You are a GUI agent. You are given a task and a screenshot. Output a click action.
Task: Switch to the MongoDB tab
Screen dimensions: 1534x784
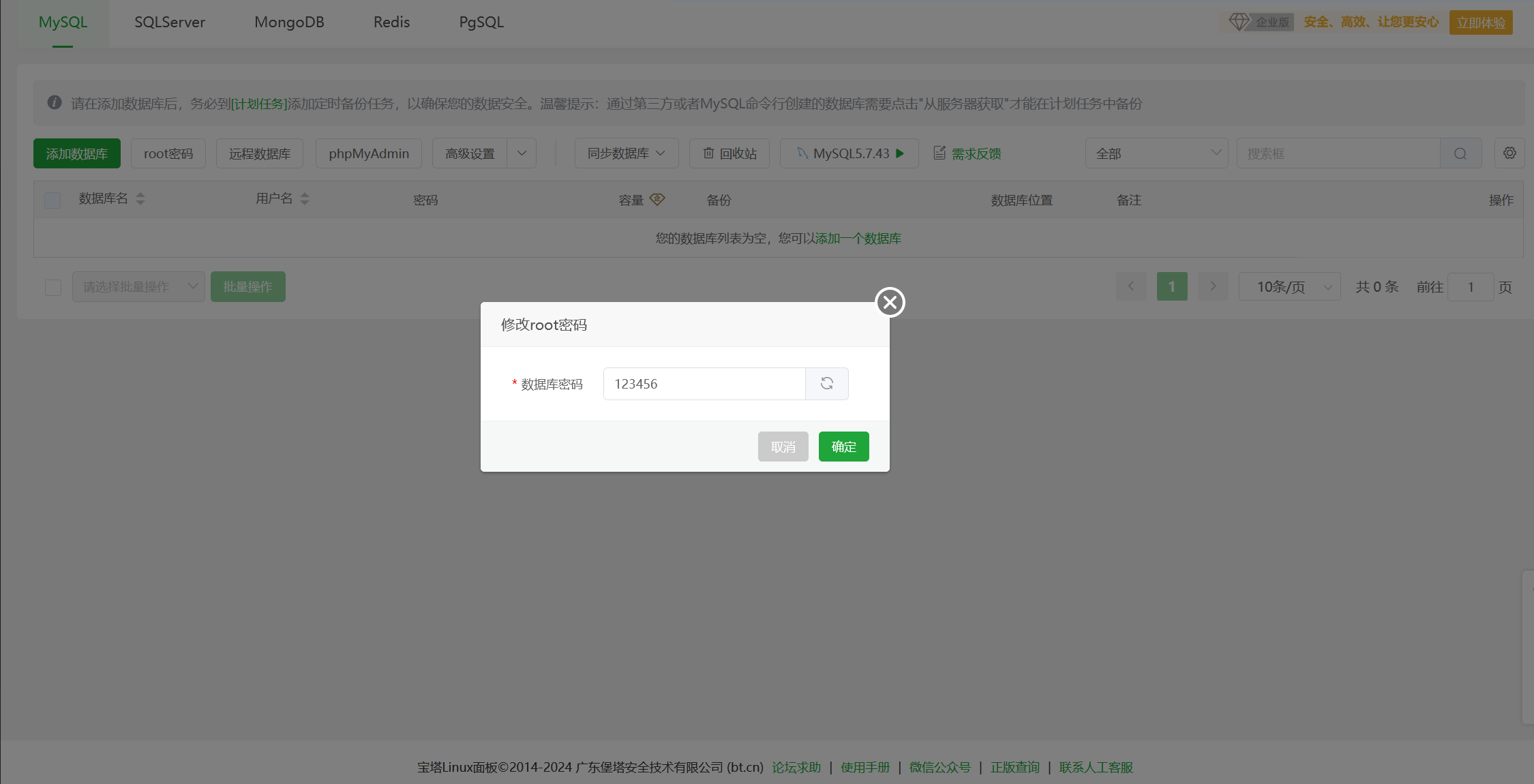(x=289, y=22)
